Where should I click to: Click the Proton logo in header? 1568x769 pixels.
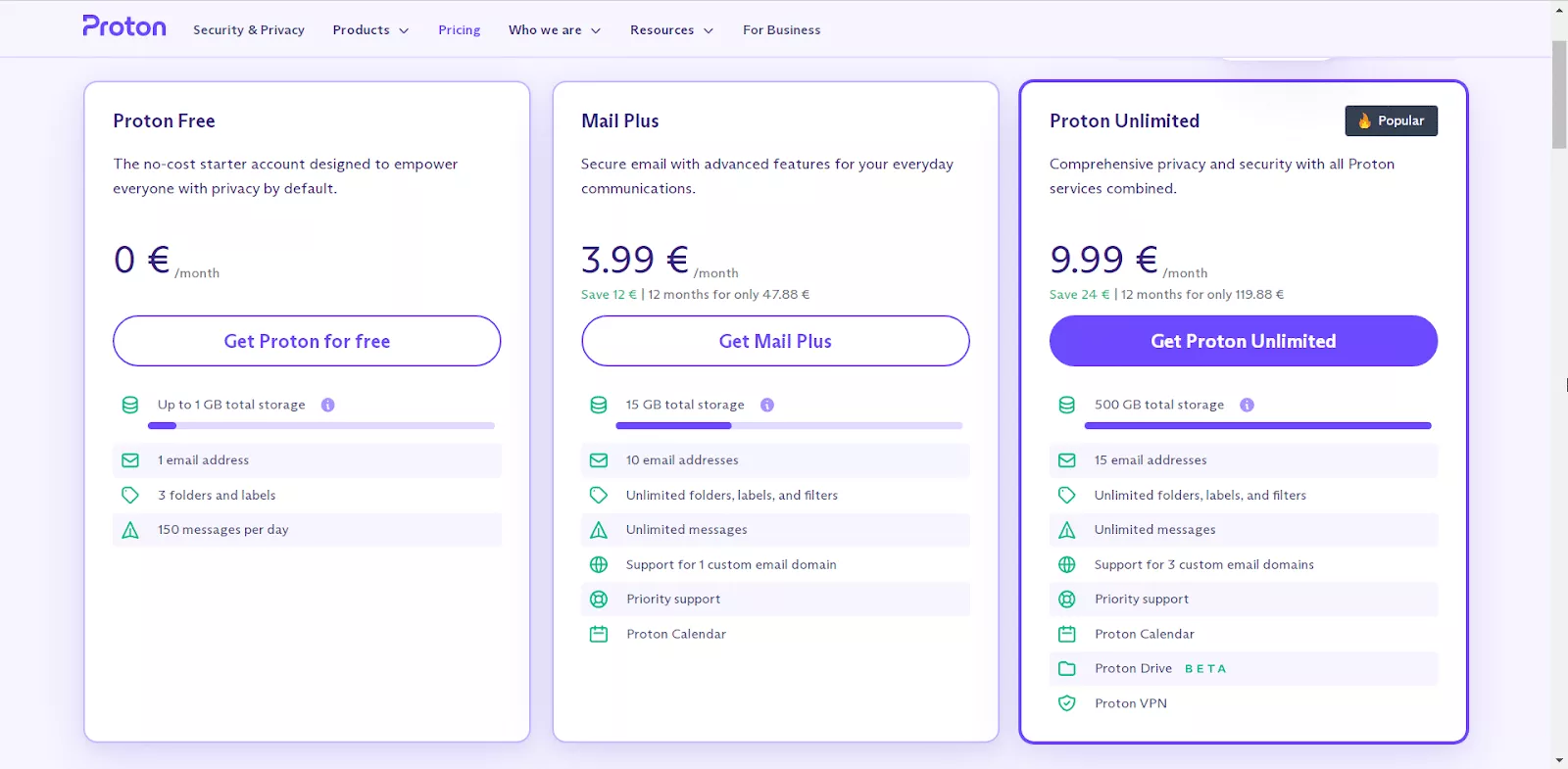pyautogui.click(x=124, y=26)
